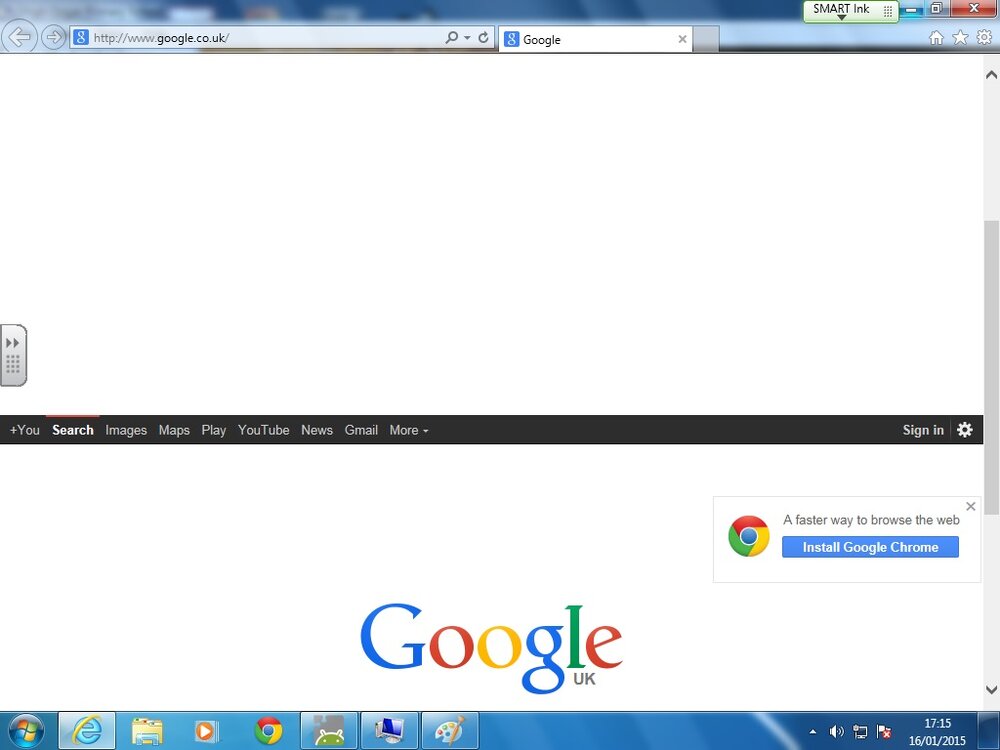Show hidden system tray icons
Image resolution: width=1000 pixels, height=750 pixels.
pyautogui.click(x=812, y=732)
